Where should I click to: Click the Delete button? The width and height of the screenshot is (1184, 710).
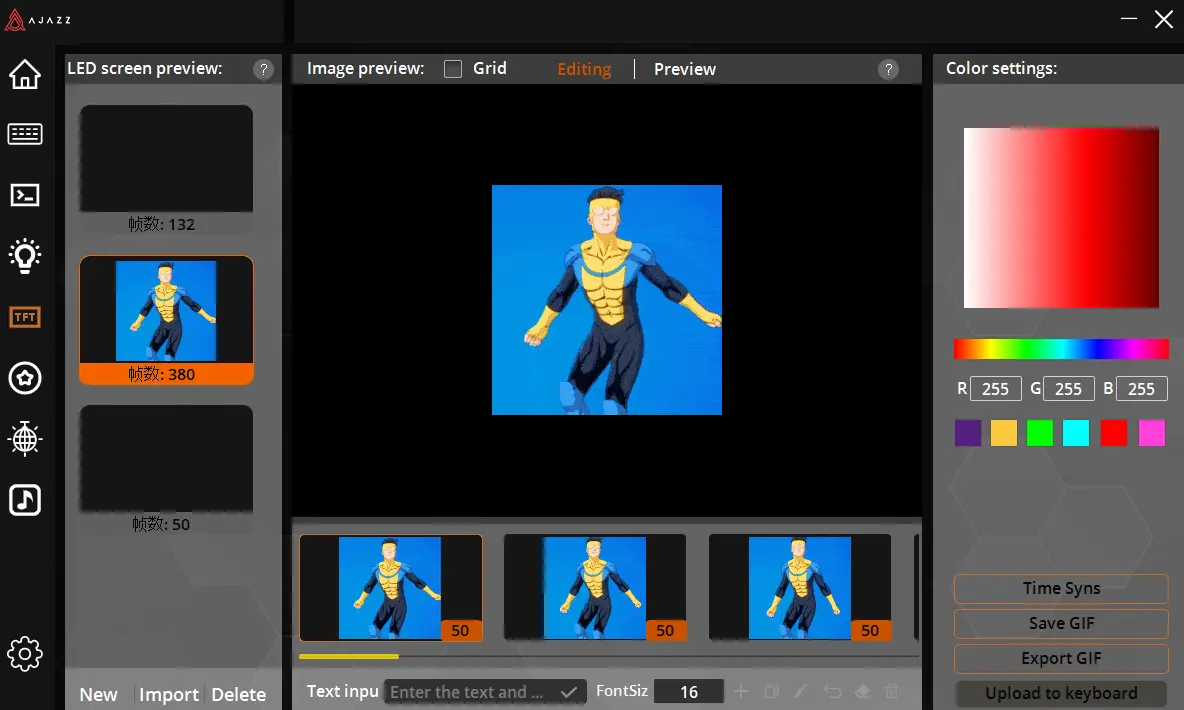pyautogui.click(x=239, y=694)
